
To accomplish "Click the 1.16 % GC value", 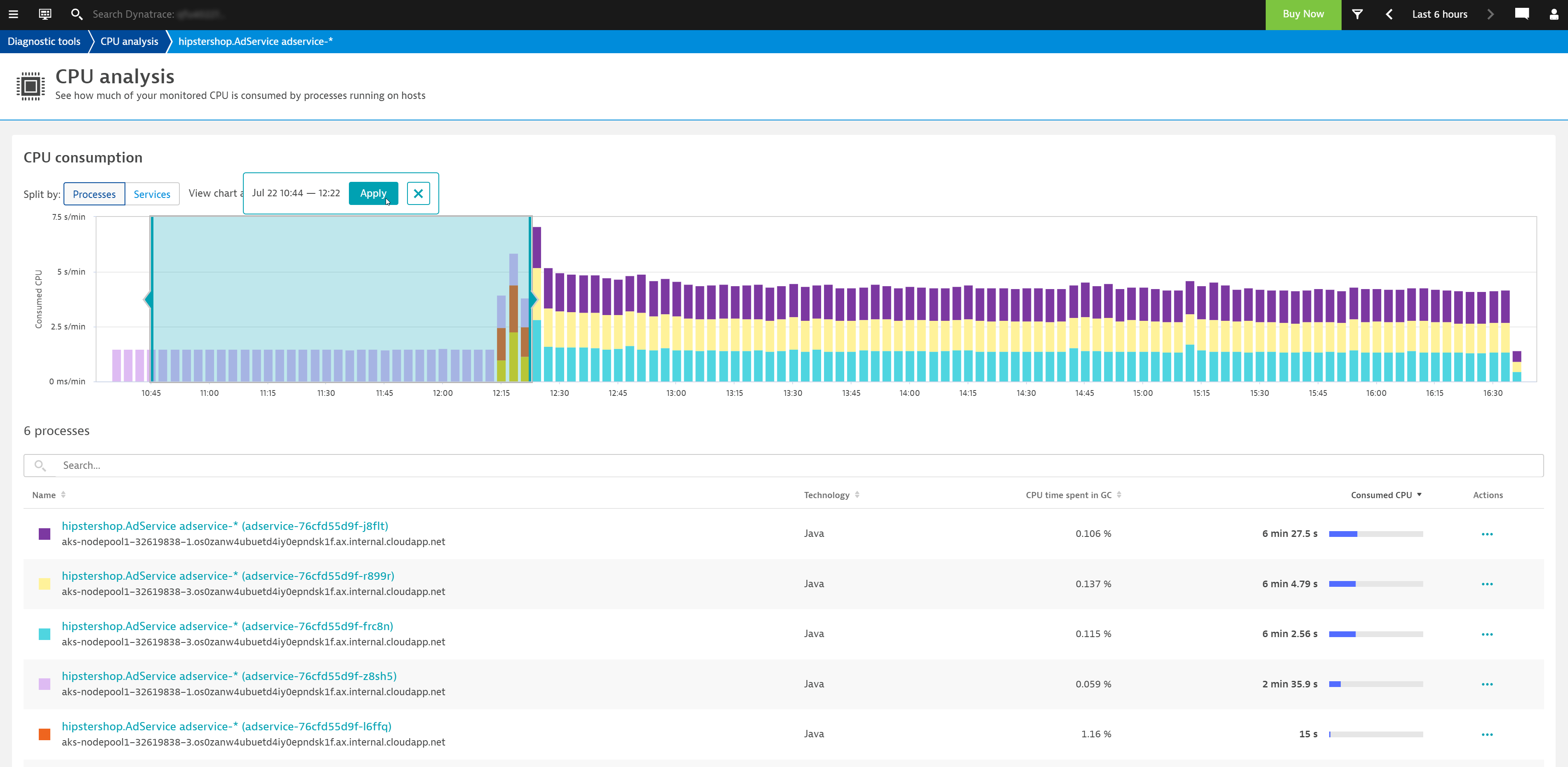I will click(1096, 734).
